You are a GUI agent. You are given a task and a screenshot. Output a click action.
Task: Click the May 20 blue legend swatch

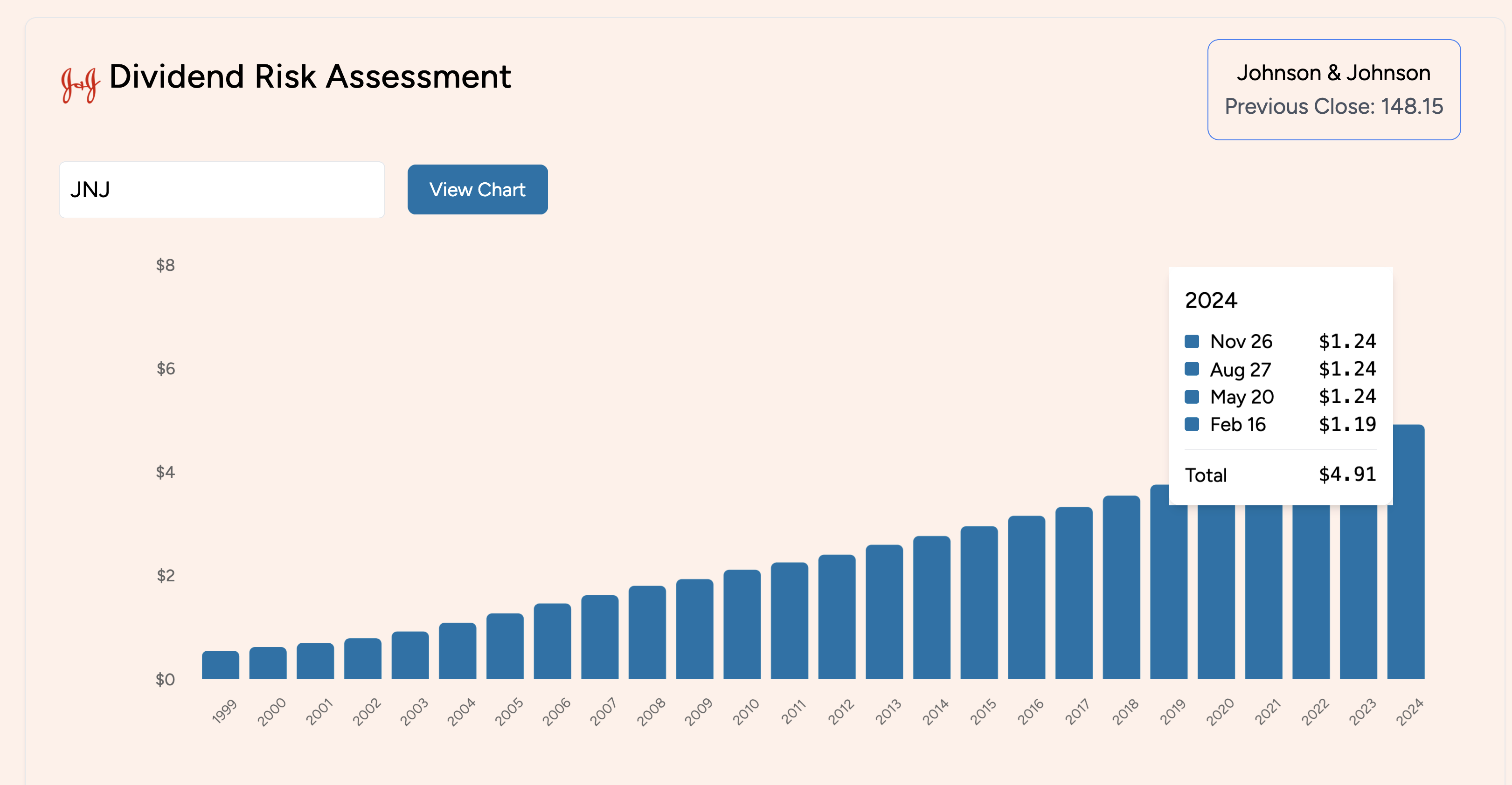coord(1192,397)
